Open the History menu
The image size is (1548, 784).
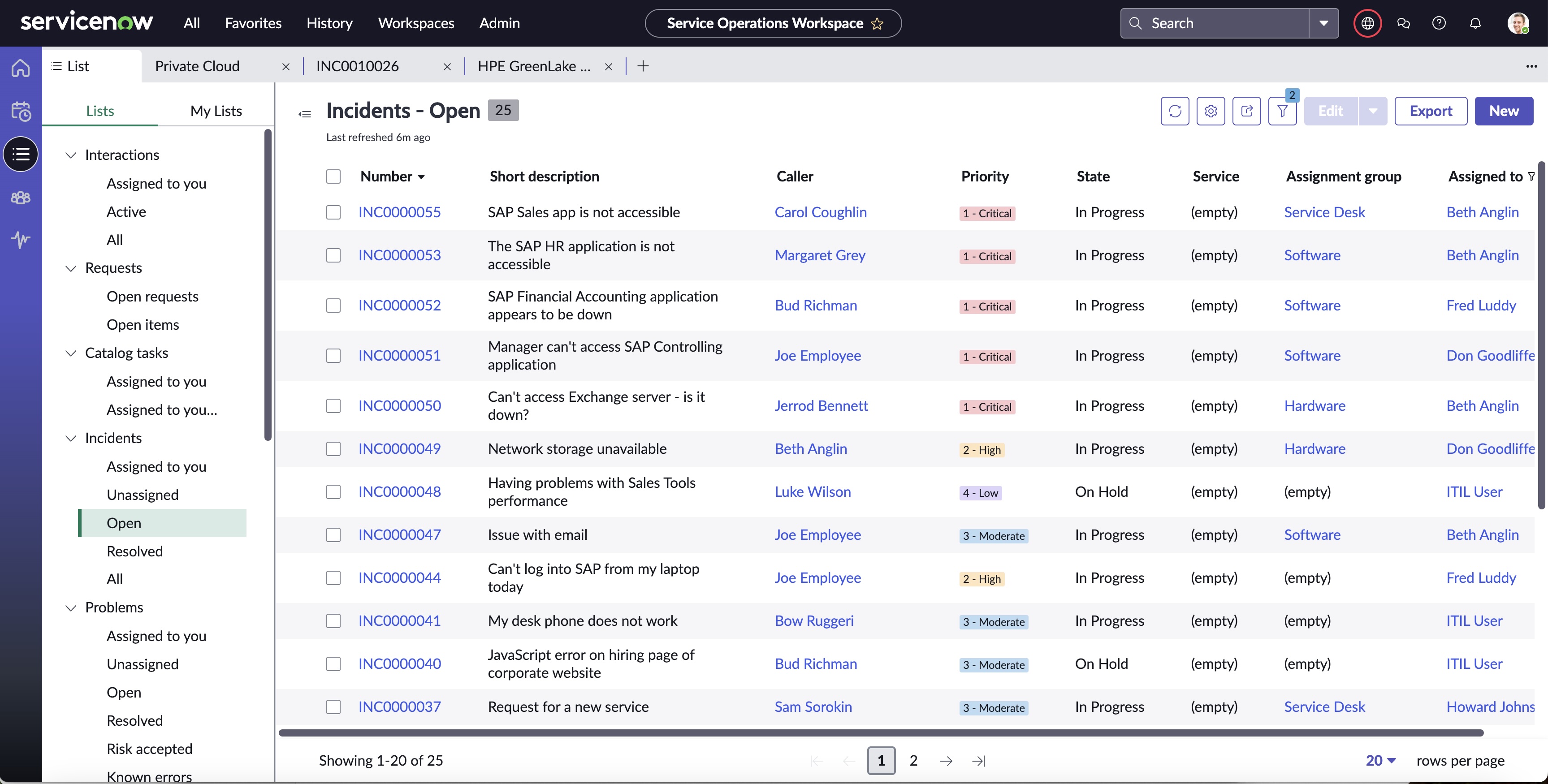click(329, 23)
